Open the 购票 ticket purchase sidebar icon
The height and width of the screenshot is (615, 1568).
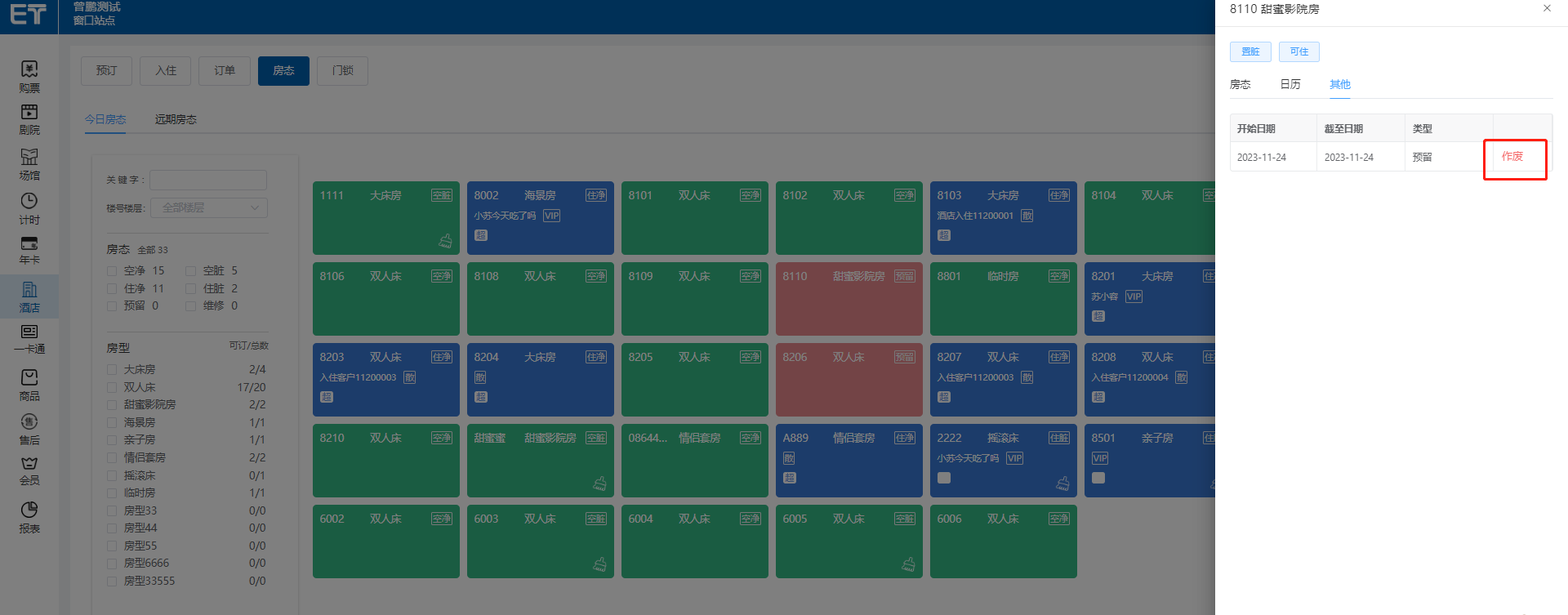coord(29,76)
